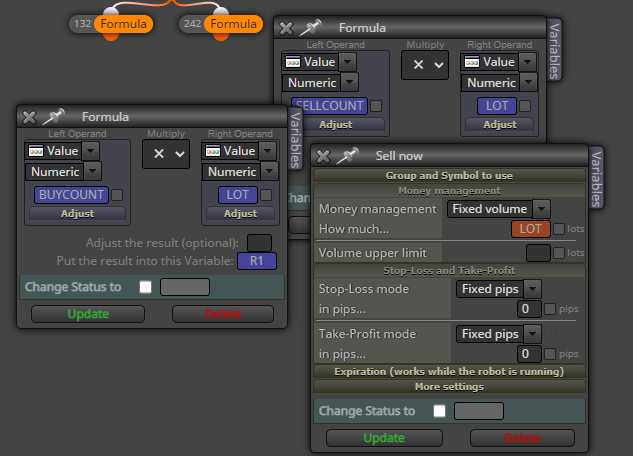633x456 pixels.
Task: Click the SELLCOUNT variable field
Action: [329, 106]
